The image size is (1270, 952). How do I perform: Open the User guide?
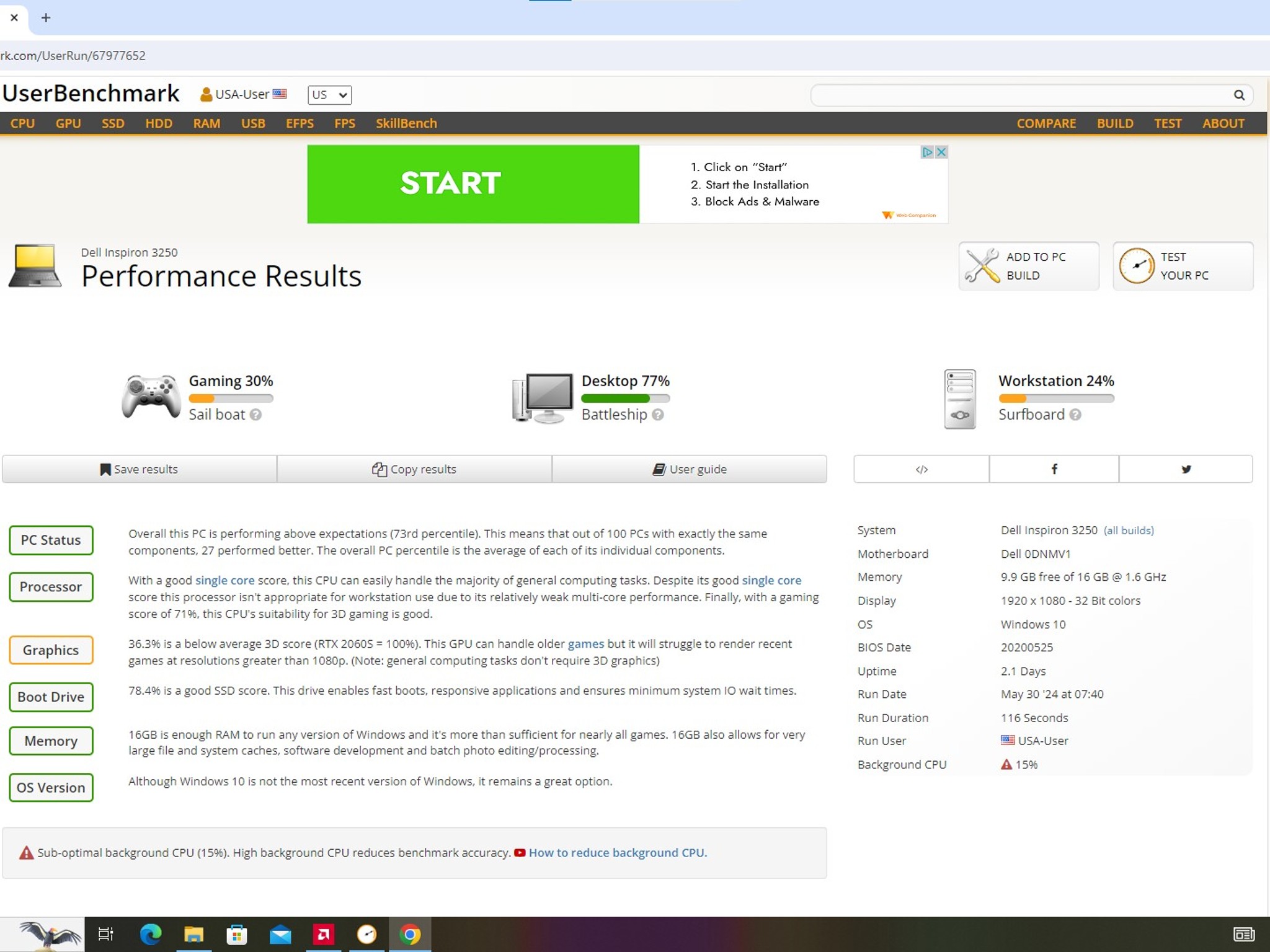(x=690, y=469)
